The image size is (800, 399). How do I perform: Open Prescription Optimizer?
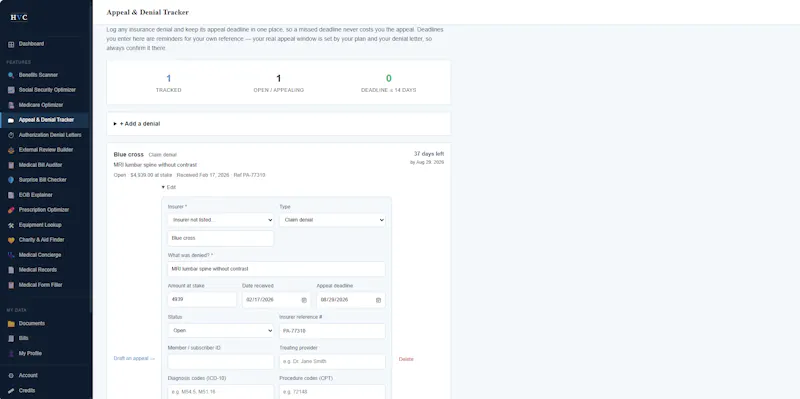pos(44,210)
